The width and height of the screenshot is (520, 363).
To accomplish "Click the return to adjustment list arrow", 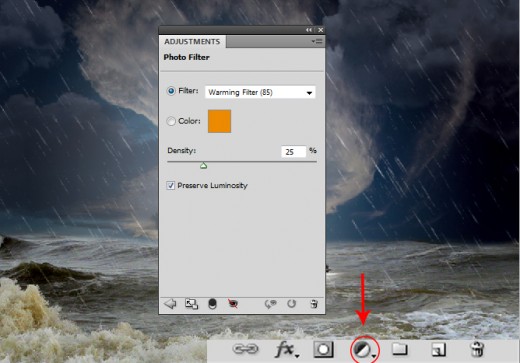I will (170, 304).
